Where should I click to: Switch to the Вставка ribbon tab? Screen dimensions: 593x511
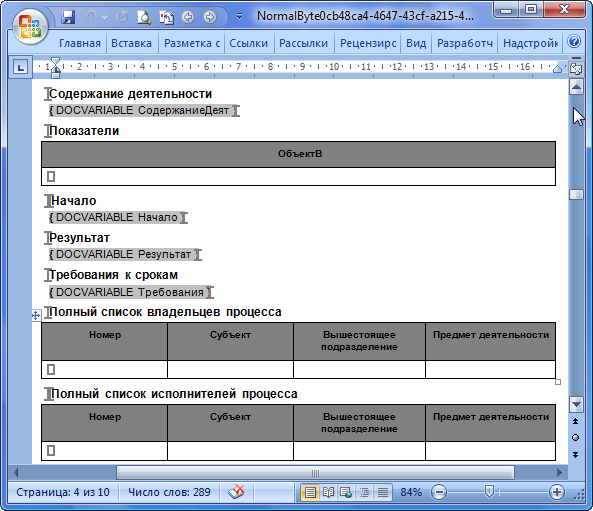click(131, 43)
